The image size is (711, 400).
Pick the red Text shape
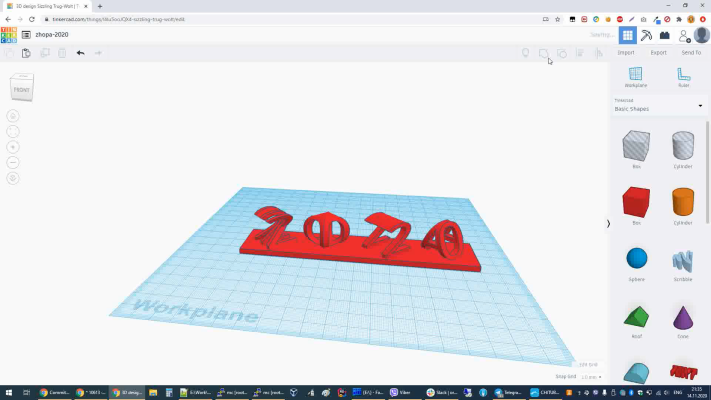pos(683,373)
